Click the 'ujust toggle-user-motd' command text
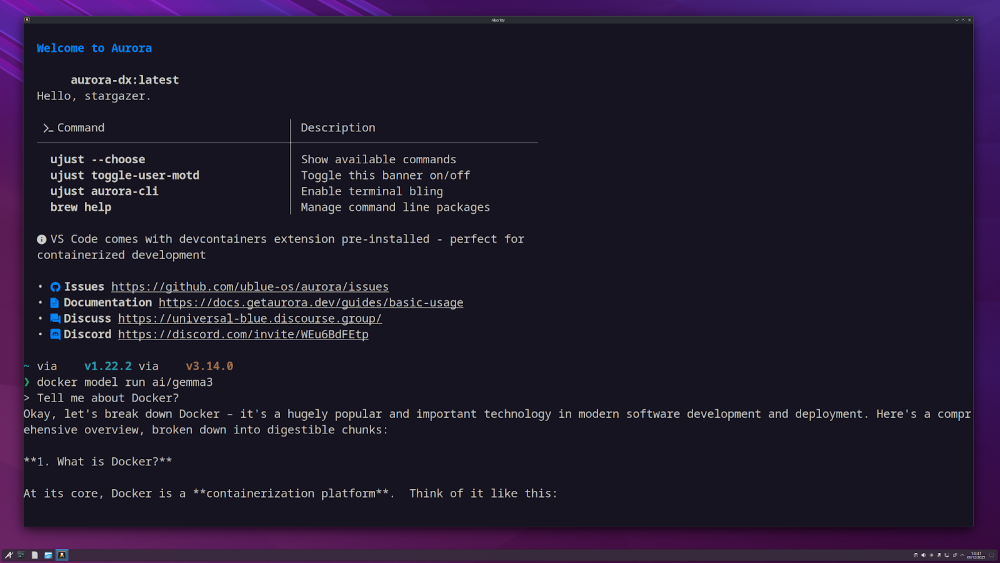1000x563 pixels. 124,176
